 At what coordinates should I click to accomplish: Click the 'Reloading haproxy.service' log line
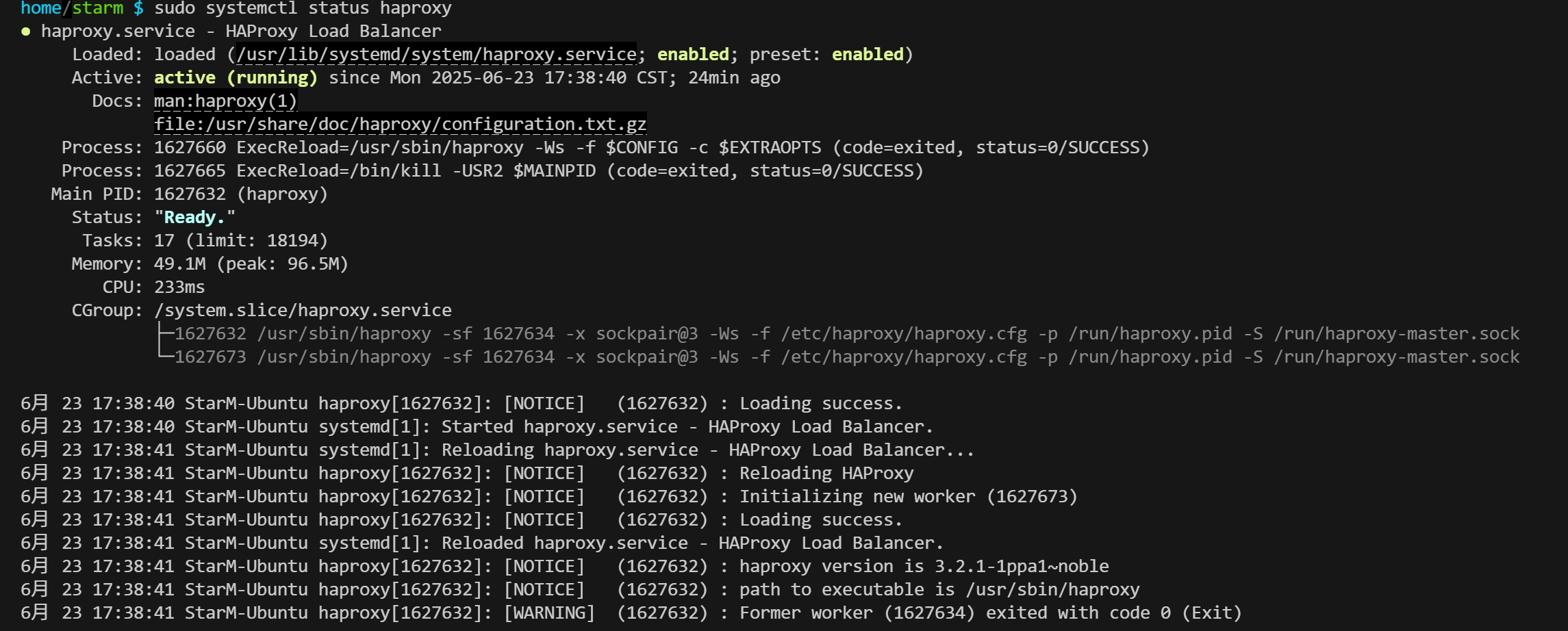(497, 450)
